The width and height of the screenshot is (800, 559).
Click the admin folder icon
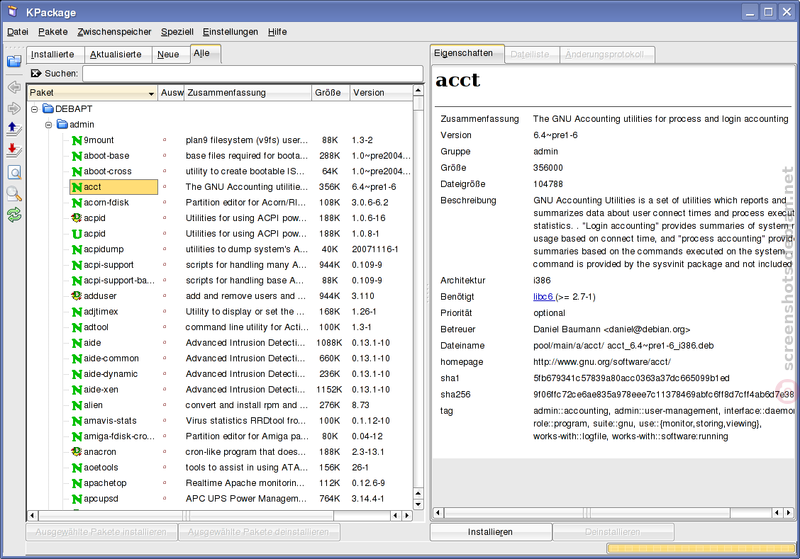62,124
